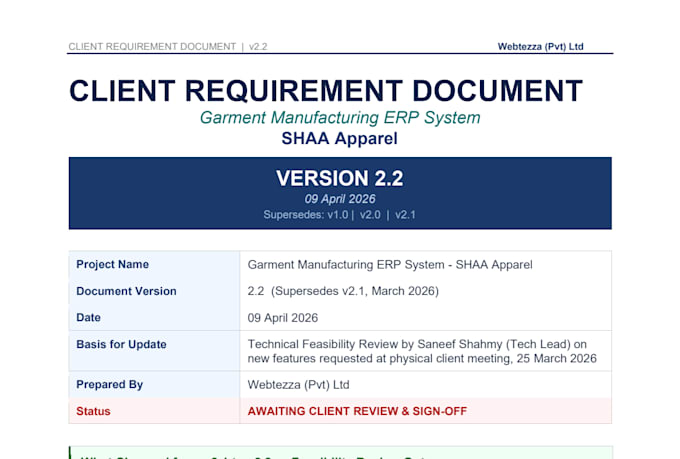Click the banner date '09 April 2026'

(x=340, y=199)
